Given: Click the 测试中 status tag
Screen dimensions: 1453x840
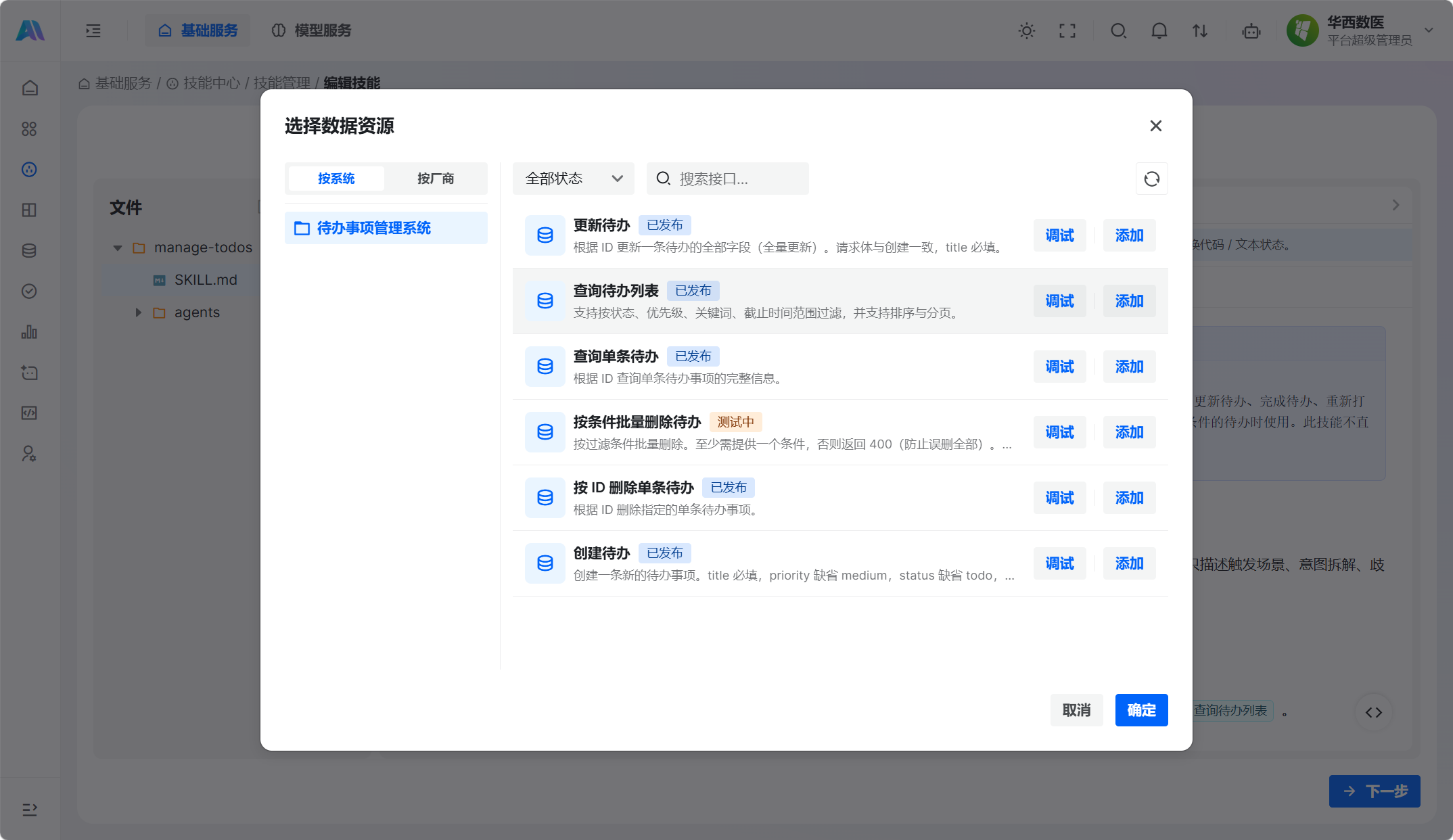Looking at the screenshot, I should [736, 422].
